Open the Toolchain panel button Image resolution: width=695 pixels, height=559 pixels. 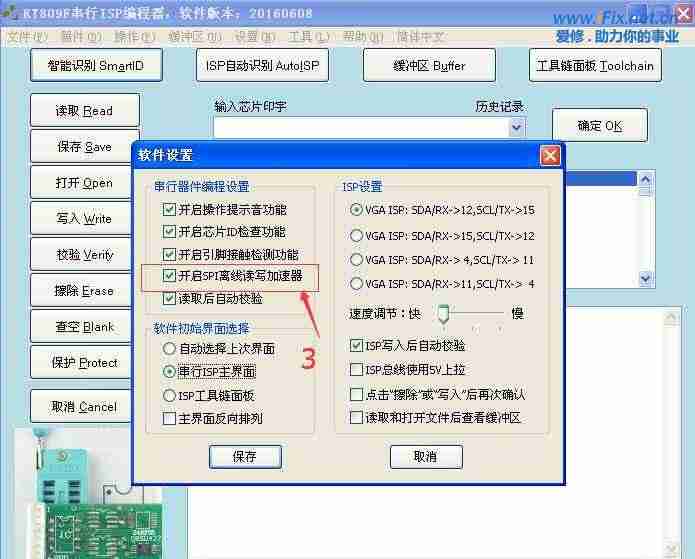click(x=594, y=66)
